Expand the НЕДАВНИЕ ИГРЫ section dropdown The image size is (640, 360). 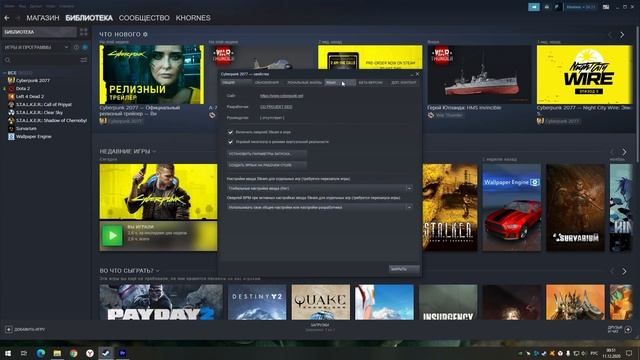pyautogui.click(x=154, y=151)
